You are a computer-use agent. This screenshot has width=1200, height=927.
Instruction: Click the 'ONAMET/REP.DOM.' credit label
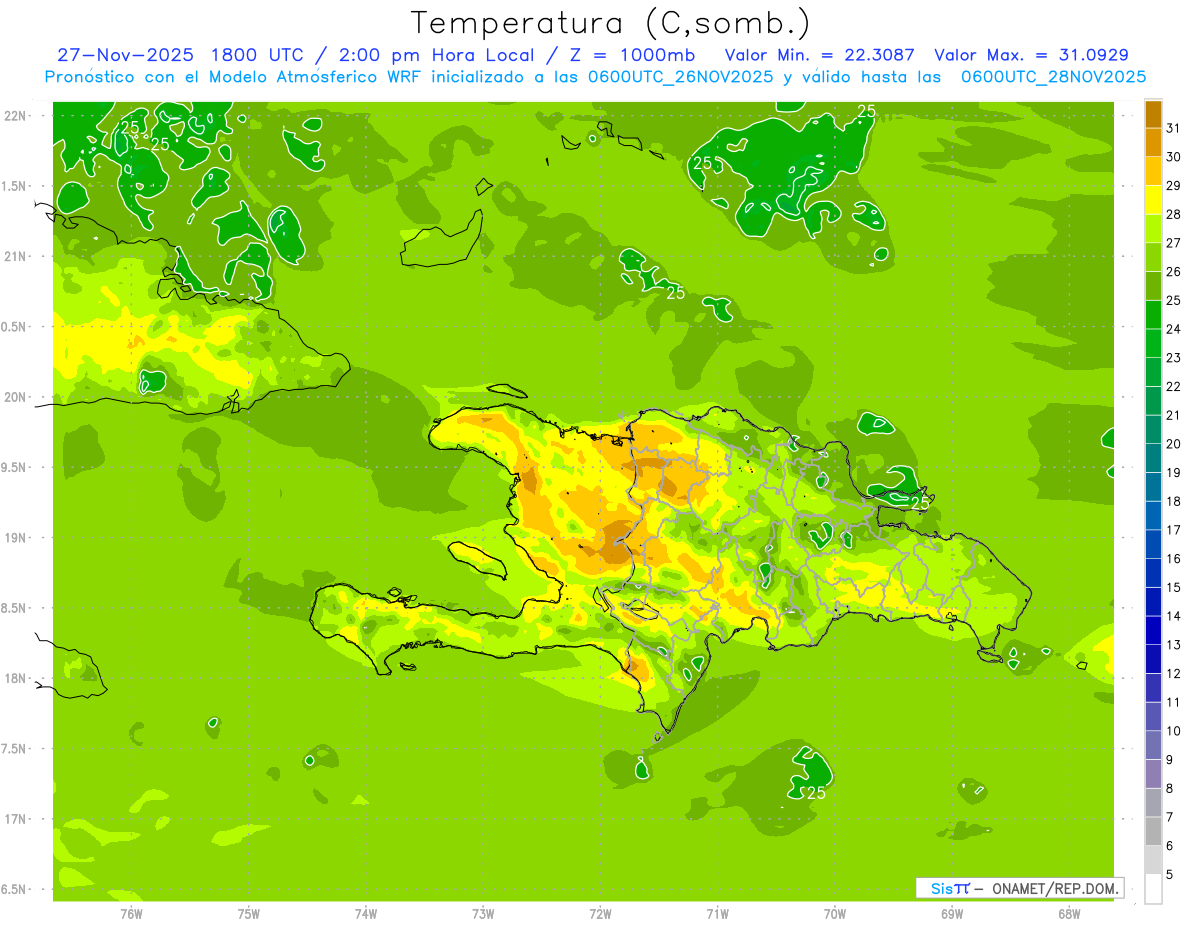click(1056, 888)
